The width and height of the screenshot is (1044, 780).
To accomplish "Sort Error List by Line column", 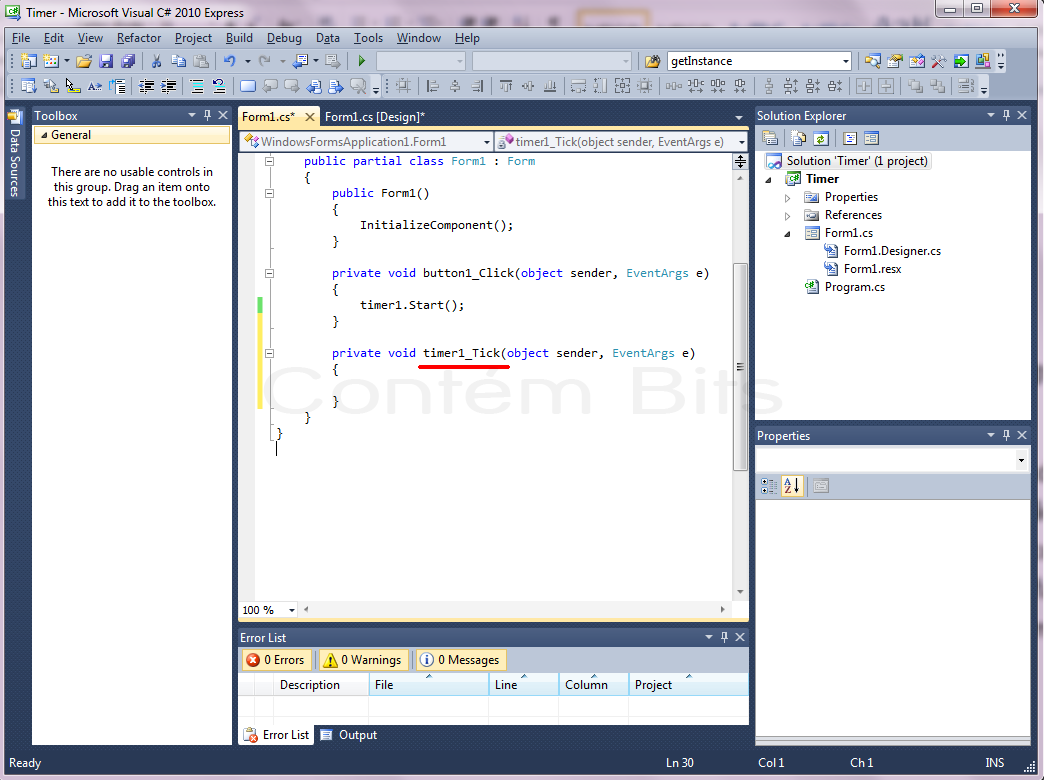I will click(524, 685).
